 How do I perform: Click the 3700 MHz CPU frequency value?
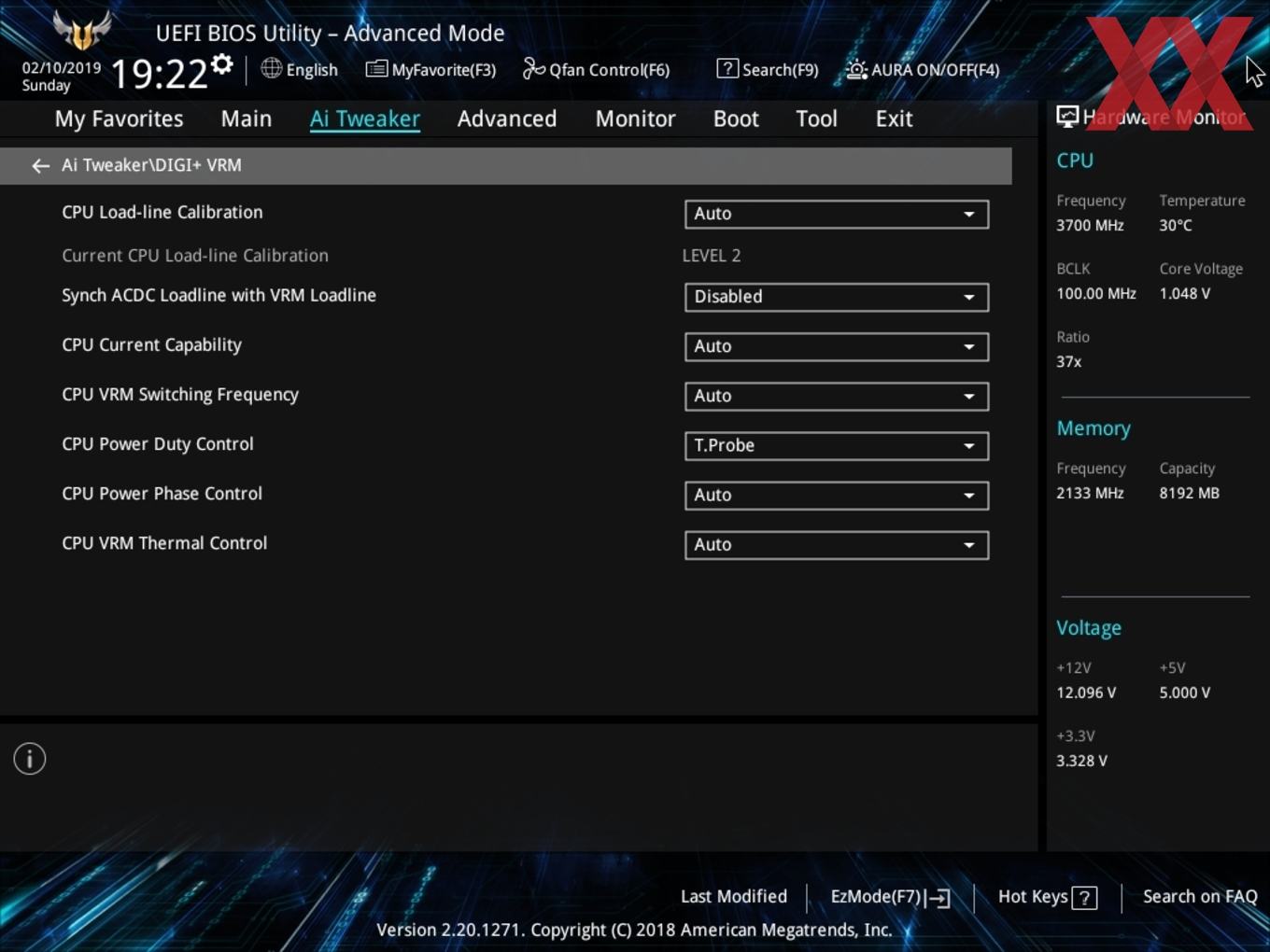(1090, 225)
